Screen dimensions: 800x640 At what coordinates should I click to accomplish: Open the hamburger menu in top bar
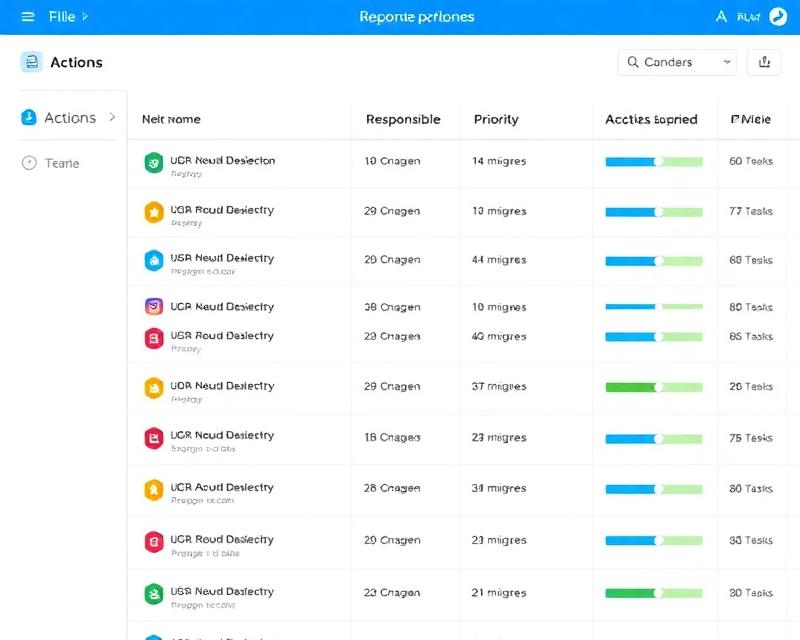point(28,17)
